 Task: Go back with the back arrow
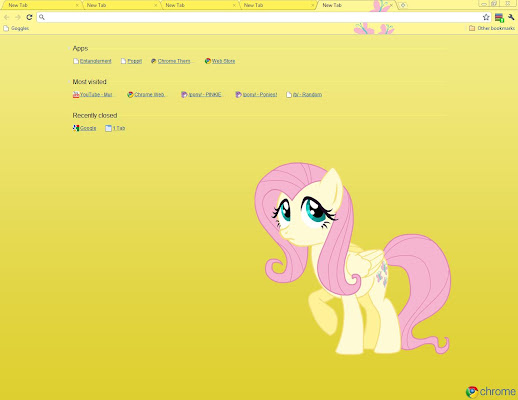[7, 17]
